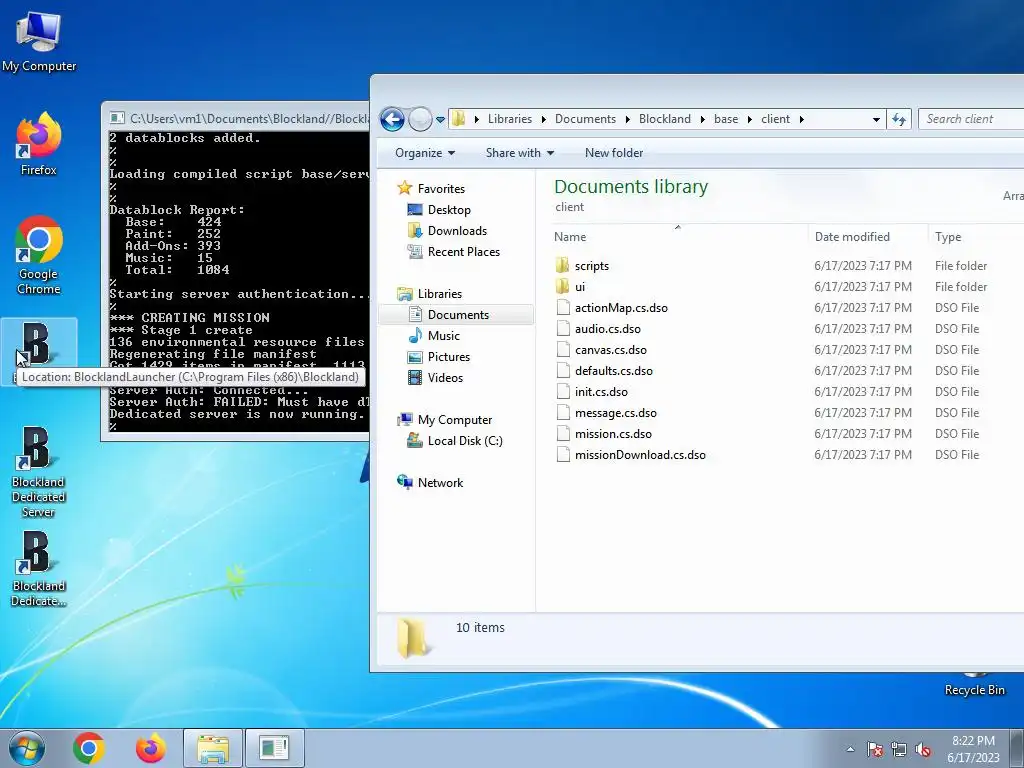Select the mission.cs.dso file

point(613,434)
